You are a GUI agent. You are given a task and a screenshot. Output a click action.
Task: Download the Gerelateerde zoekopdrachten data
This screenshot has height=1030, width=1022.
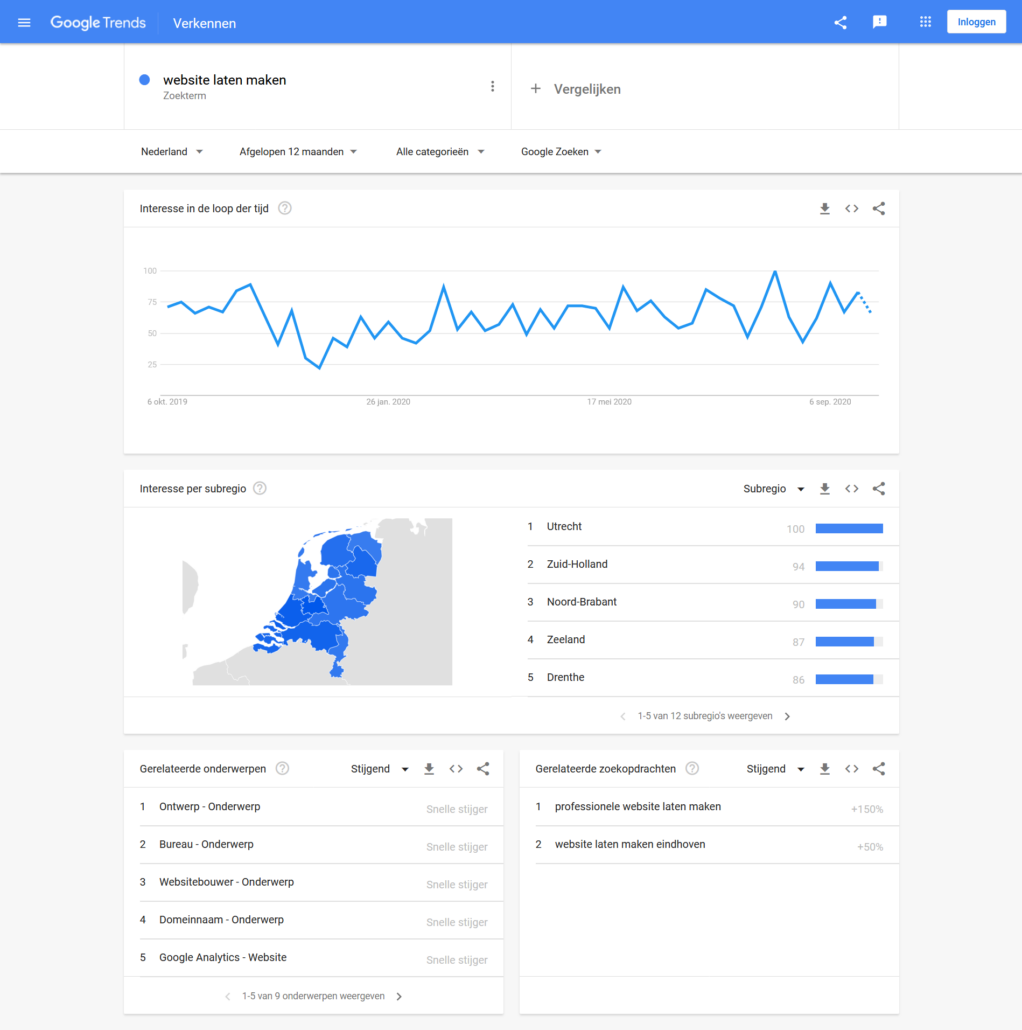(824, 768)
